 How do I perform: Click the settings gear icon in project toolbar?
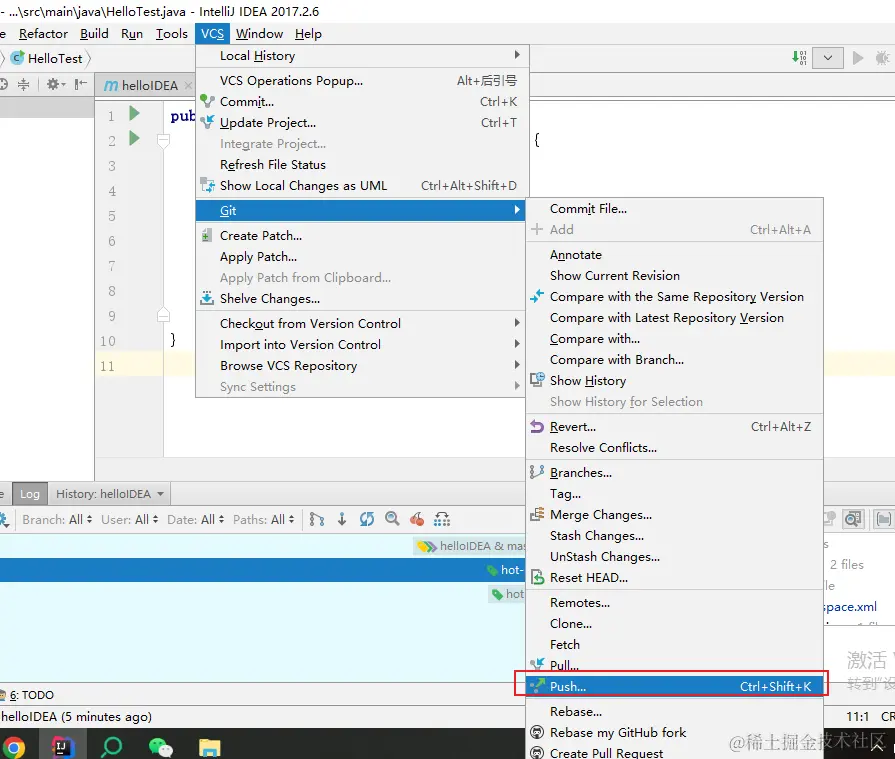(x=55, y=84)
